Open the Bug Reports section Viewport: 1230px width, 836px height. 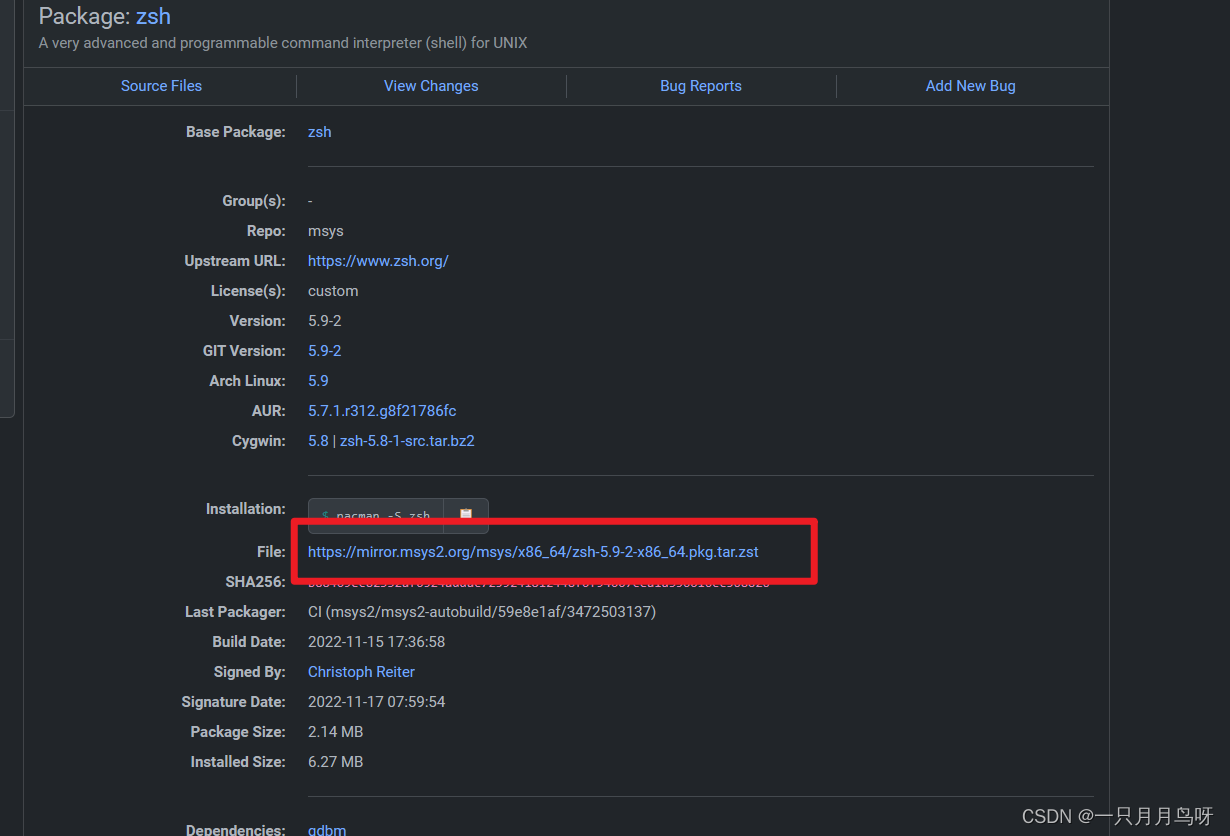(x=700, y=86)
